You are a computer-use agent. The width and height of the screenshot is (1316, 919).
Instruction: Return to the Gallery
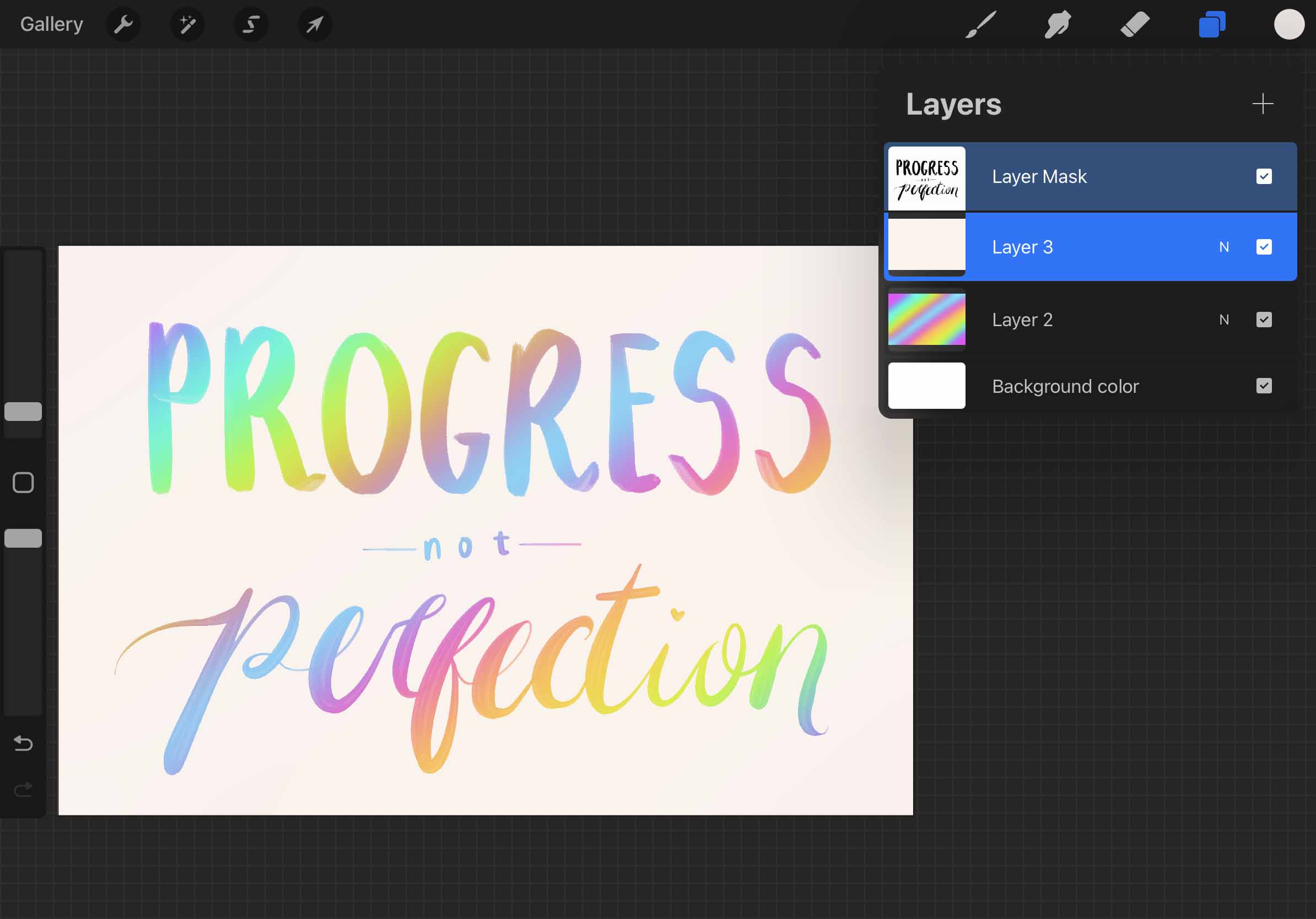pos(52,24)
